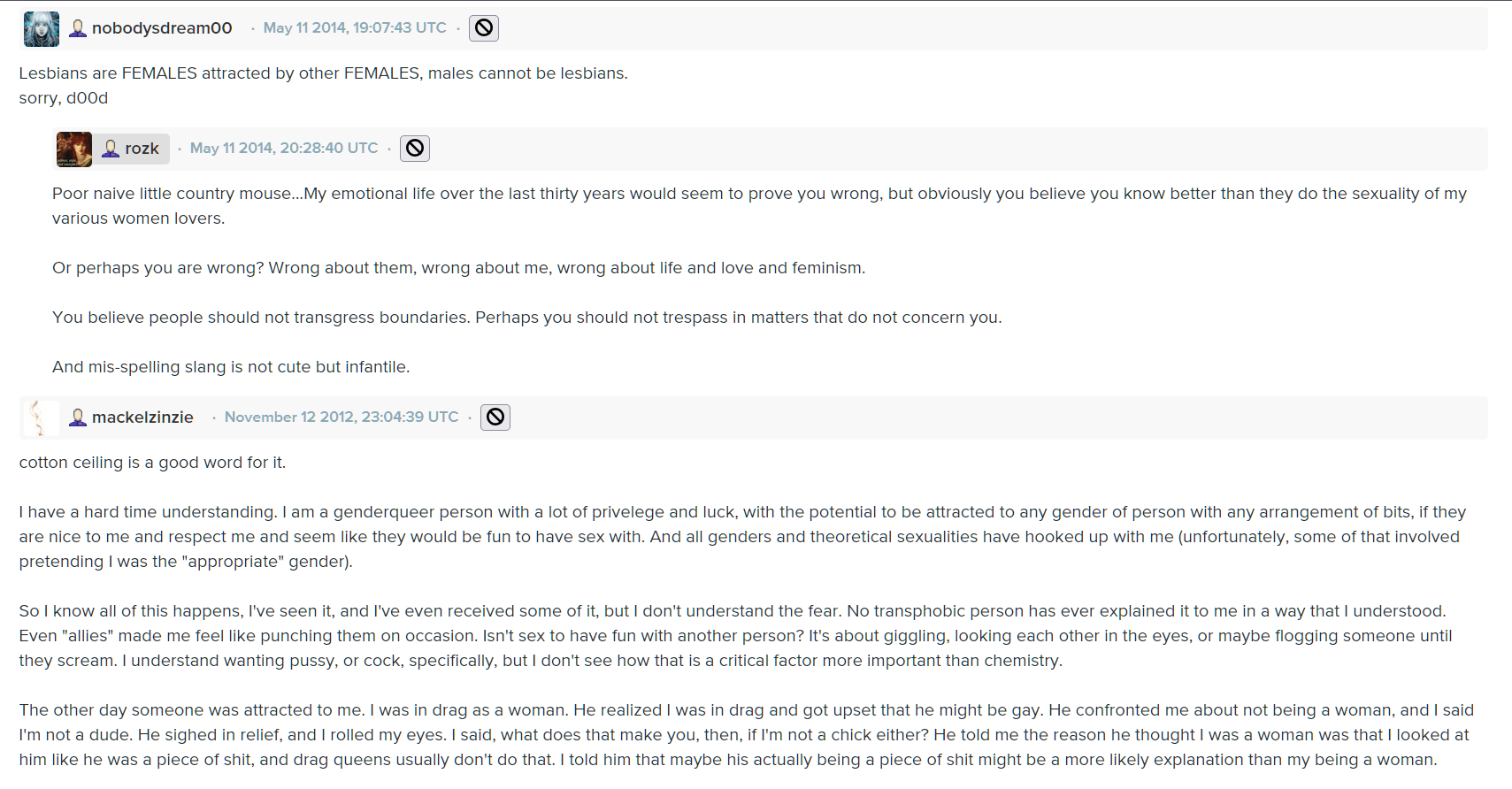Image resolution: width=1512 pixels, height=789 pixels.
Task: Click the "cotton ceiling is a good word" line
Action: (x=152, y=463)
